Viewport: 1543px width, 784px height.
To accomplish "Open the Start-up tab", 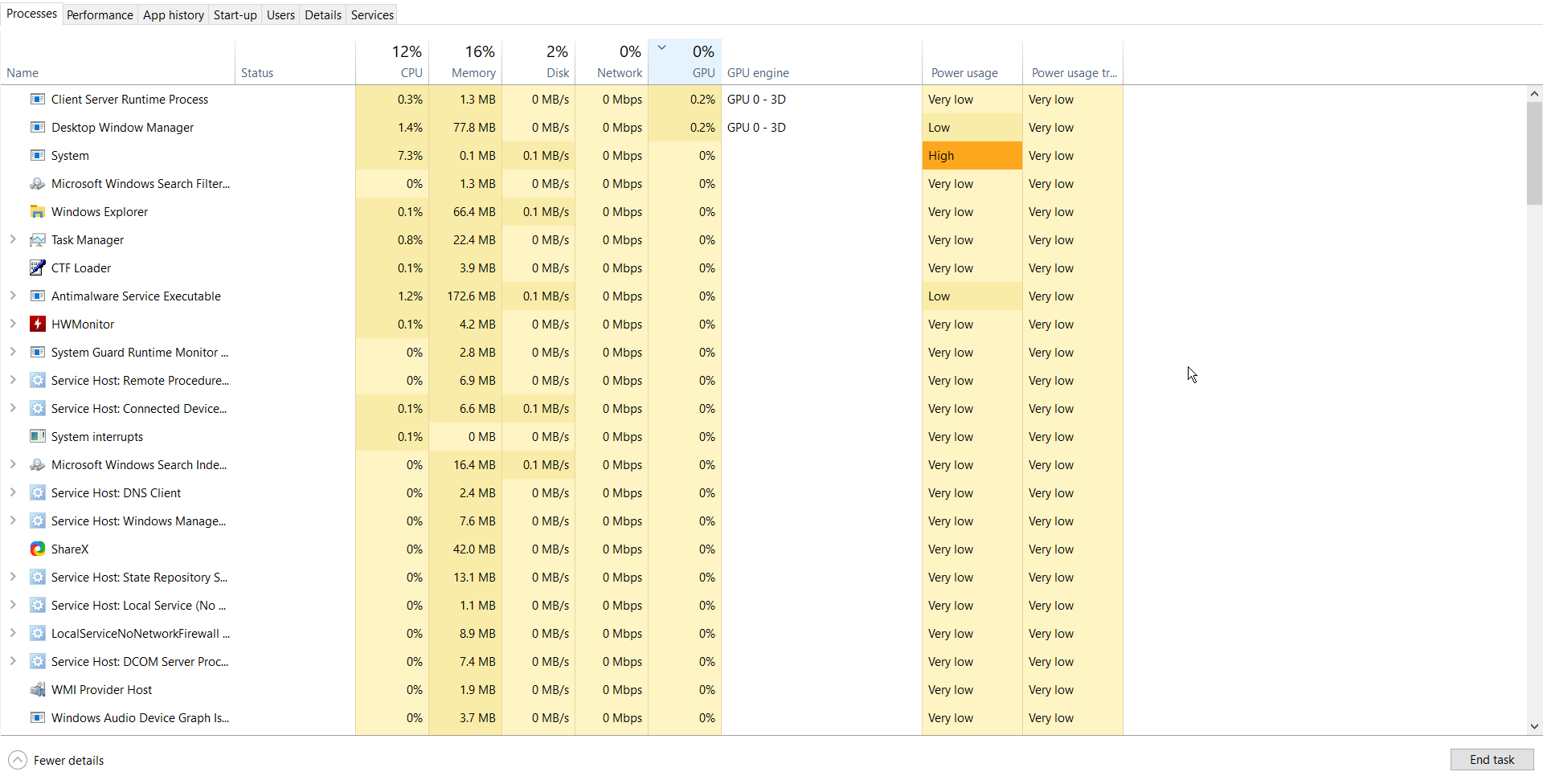I will point(235,15).
